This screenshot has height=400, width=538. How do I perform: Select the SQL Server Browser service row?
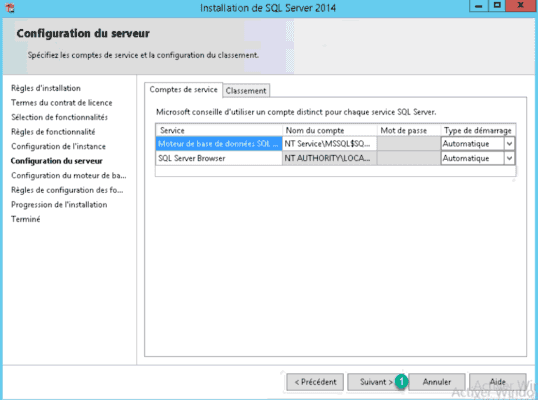coord(219,158)
